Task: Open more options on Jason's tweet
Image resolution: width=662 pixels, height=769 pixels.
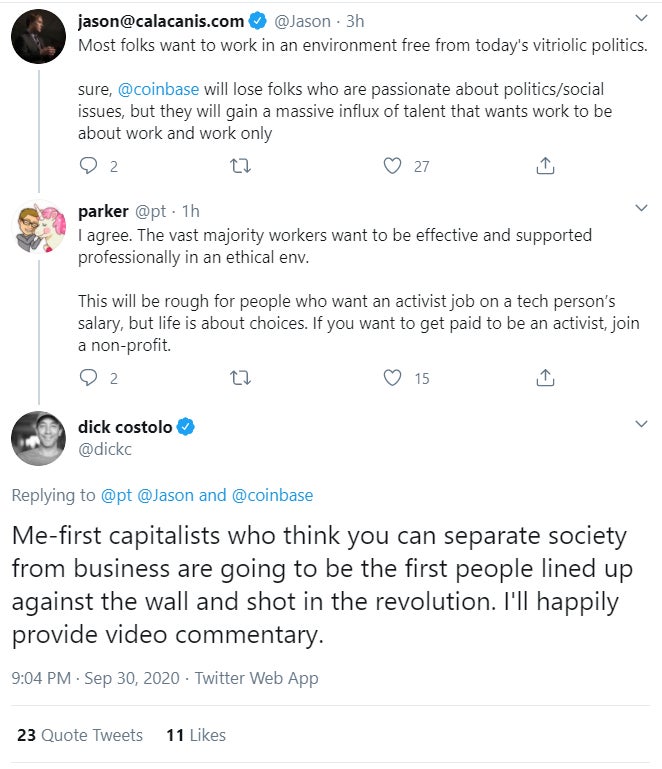Action: pyautogui.click(x=641, y=19)
